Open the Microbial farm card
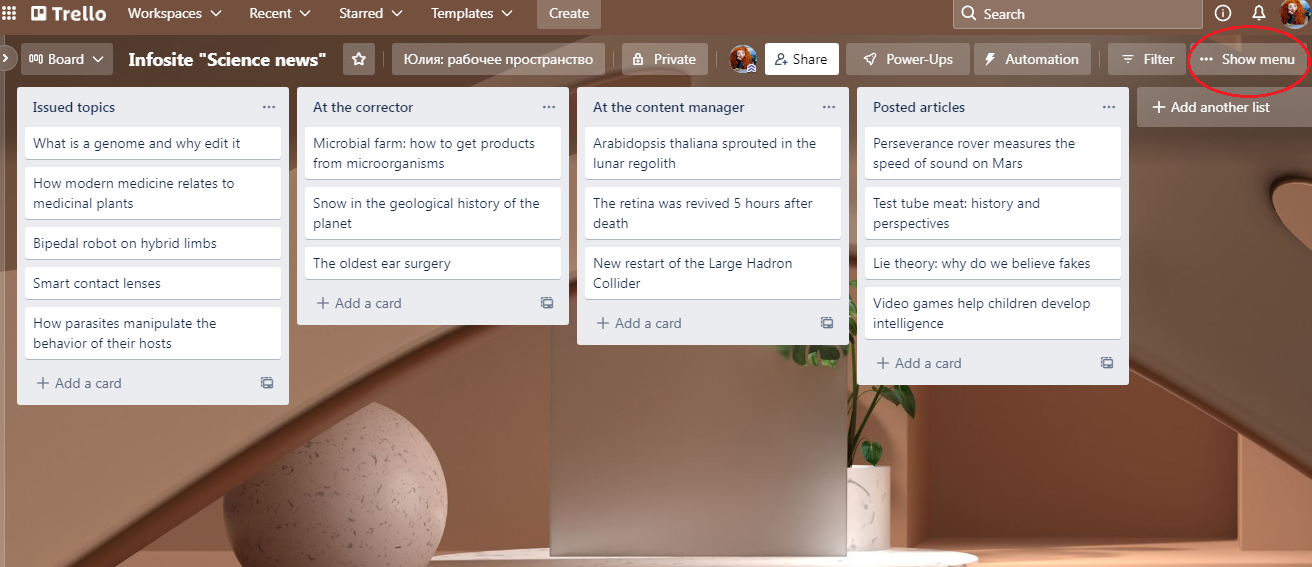This screenshot has height=567, width=1312. 433,153
